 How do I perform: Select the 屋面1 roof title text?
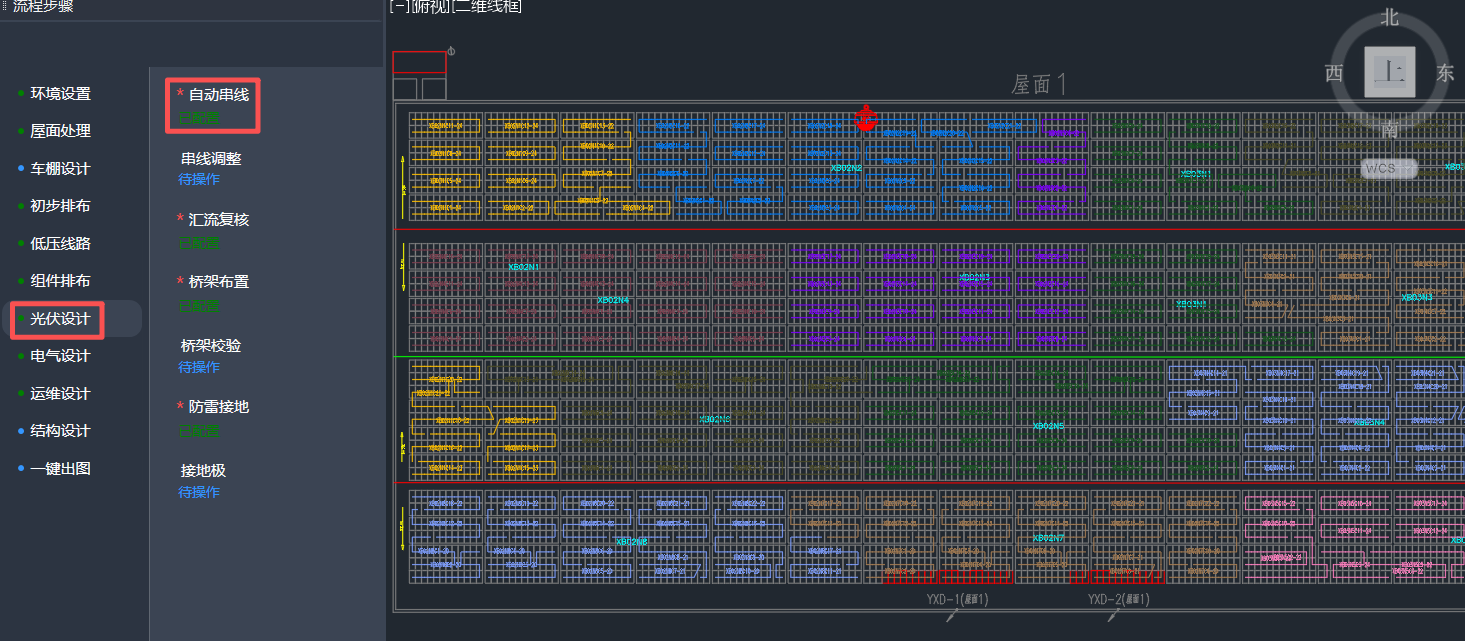(1039, 85)
